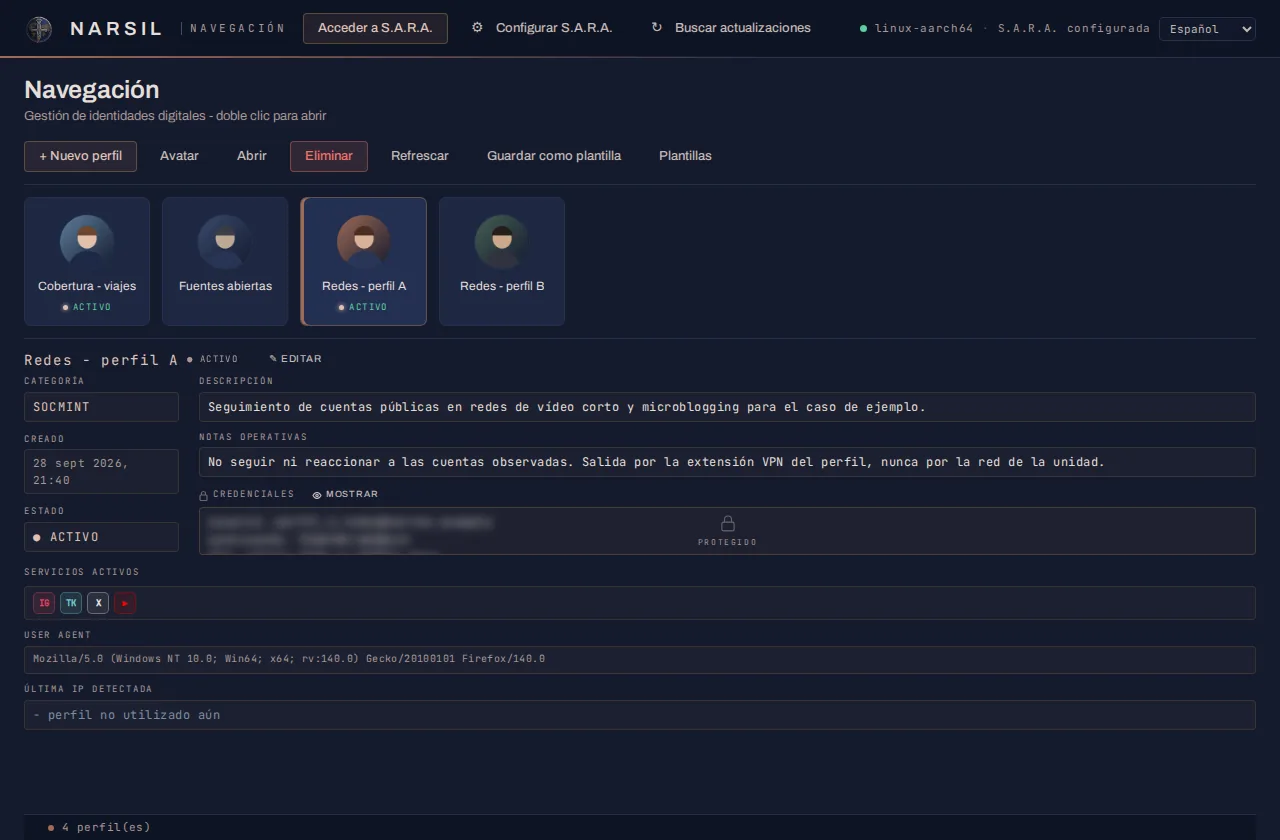Click the 'Redes - perfil A' detail title
This screenshot has width=1280, height=840.
coord(101,360)
